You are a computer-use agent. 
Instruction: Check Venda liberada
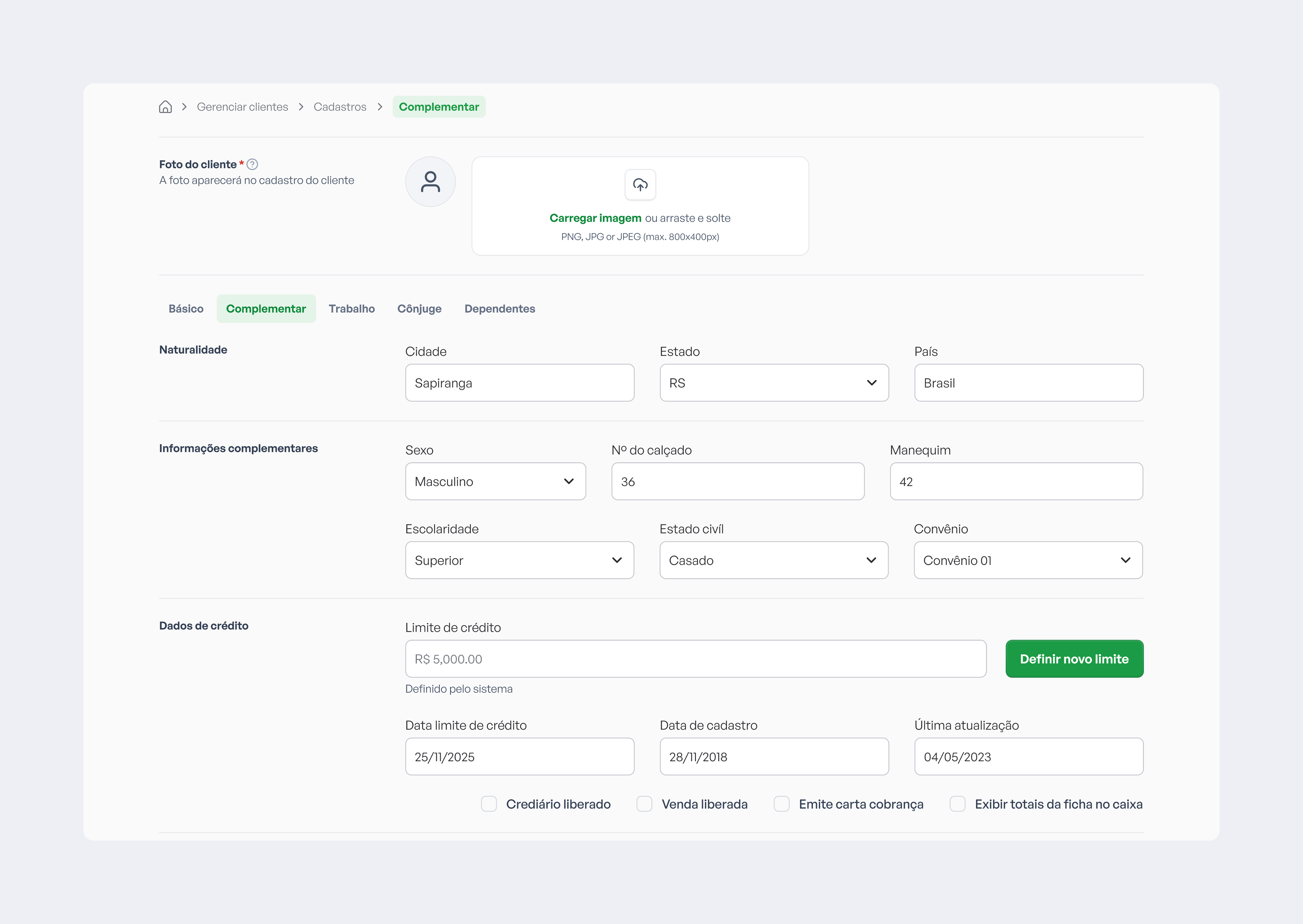pyautogui.click(x=644, y=804)
